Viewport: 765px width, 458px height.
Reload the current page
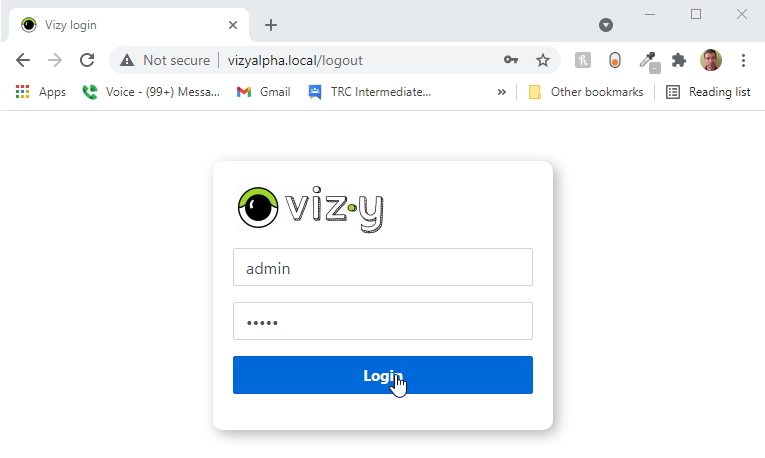coord(87,60)
